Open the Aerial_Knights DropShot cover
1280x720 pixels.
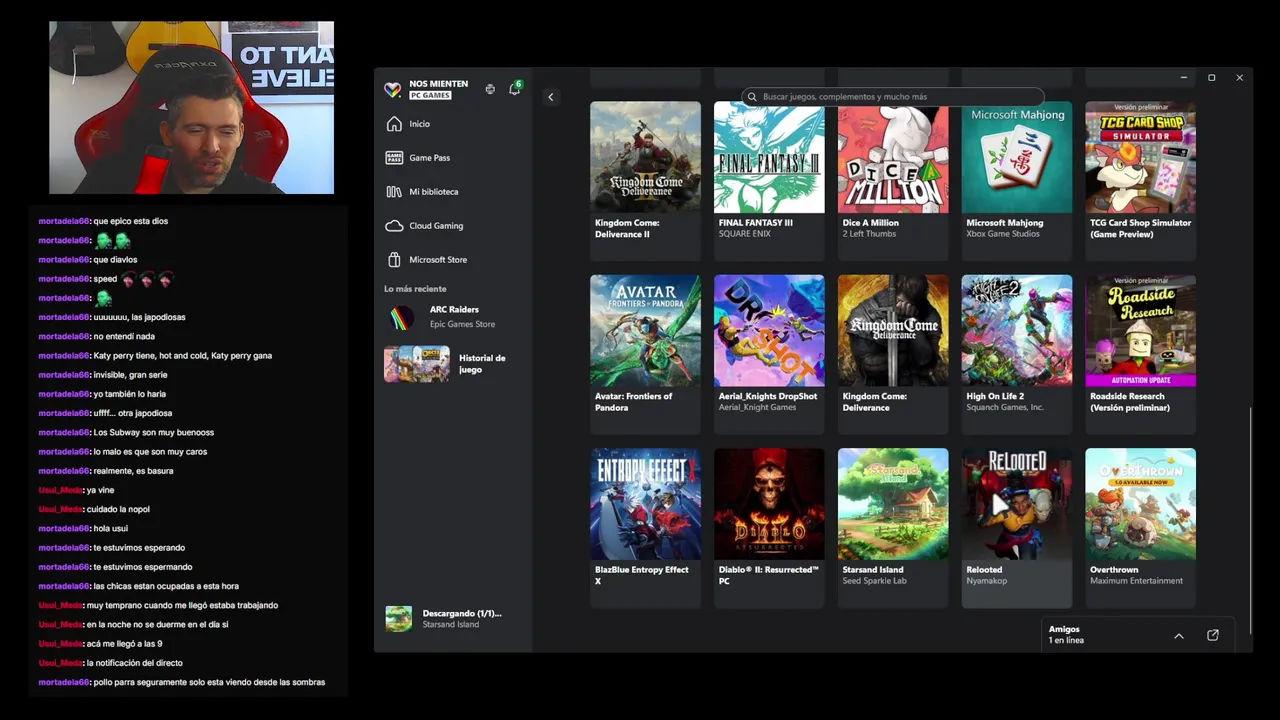(x=769, y=331)
